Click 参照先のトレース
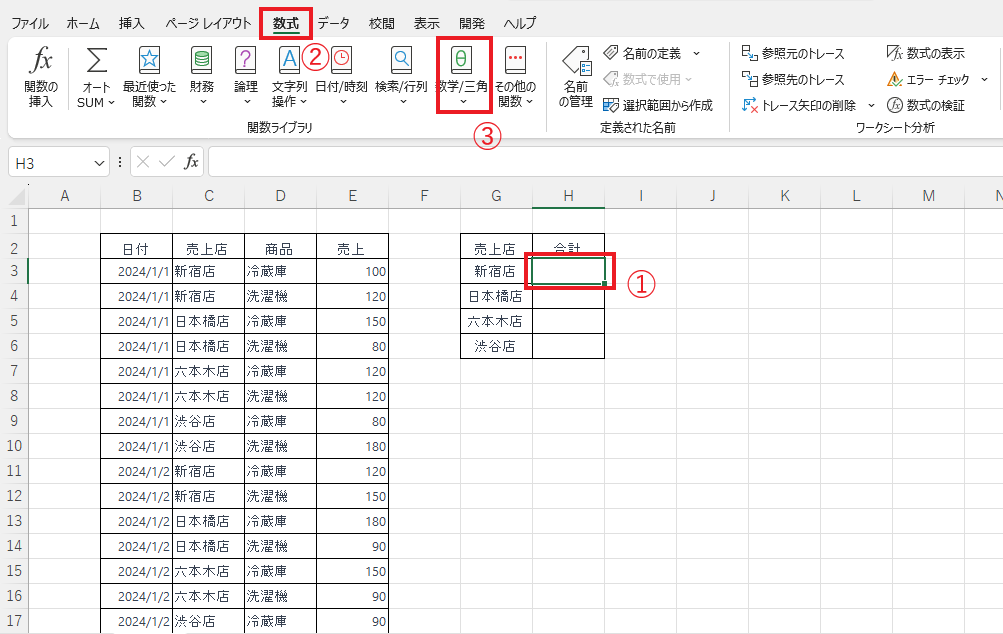Image resolution: width=1003 pixels, height=634 pixels. click(x=793, y=79)
